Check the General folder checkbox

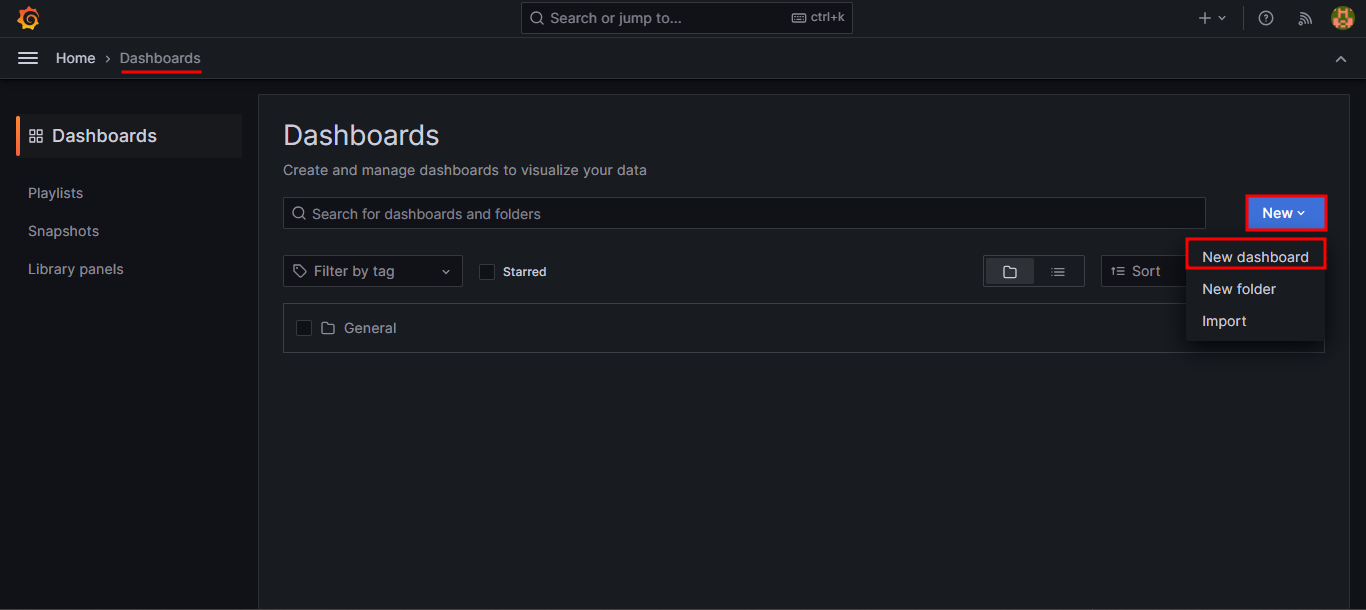pos(304,327)
